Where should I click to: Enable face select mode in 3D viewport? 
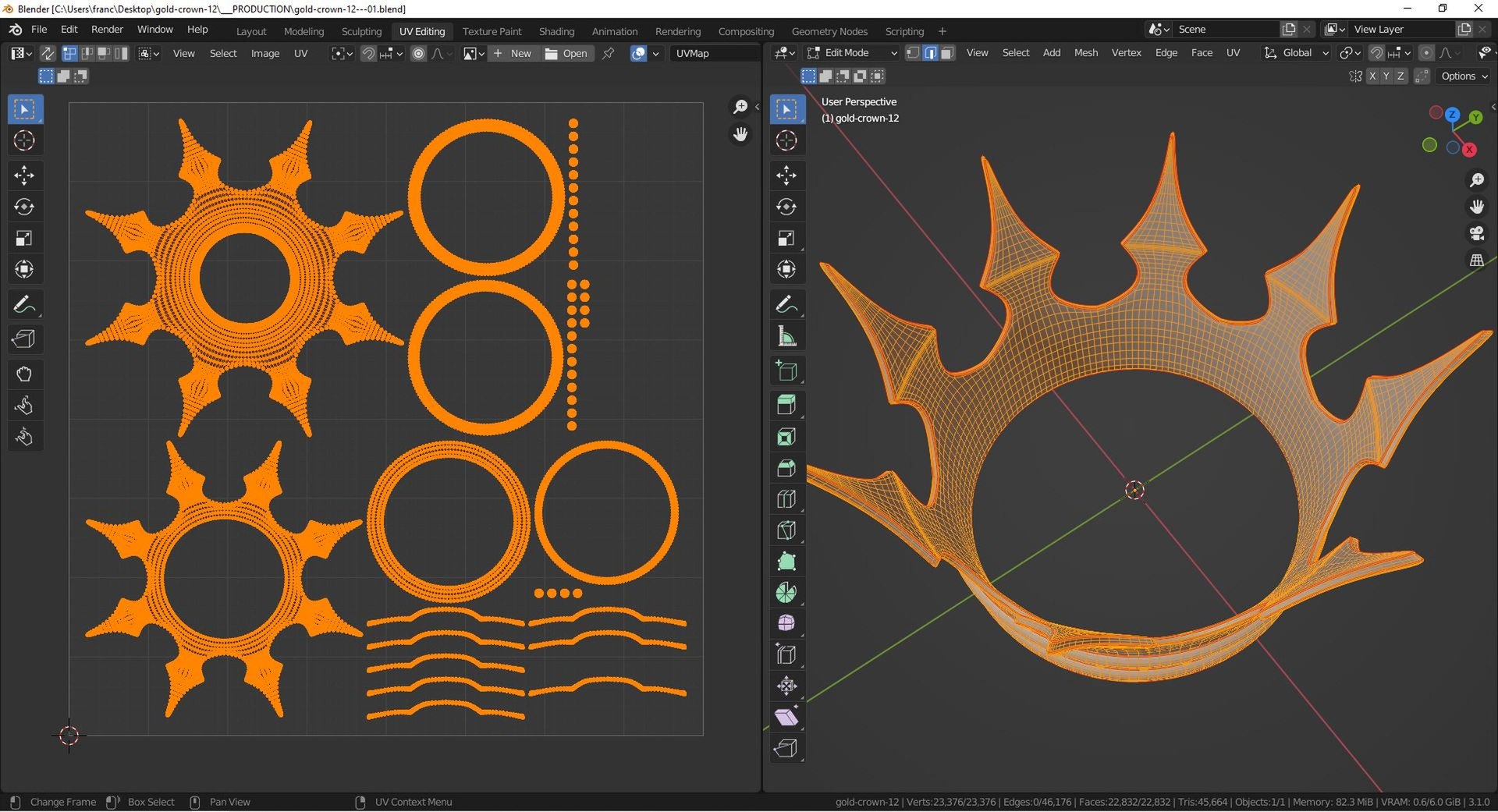tap(947, 52)
